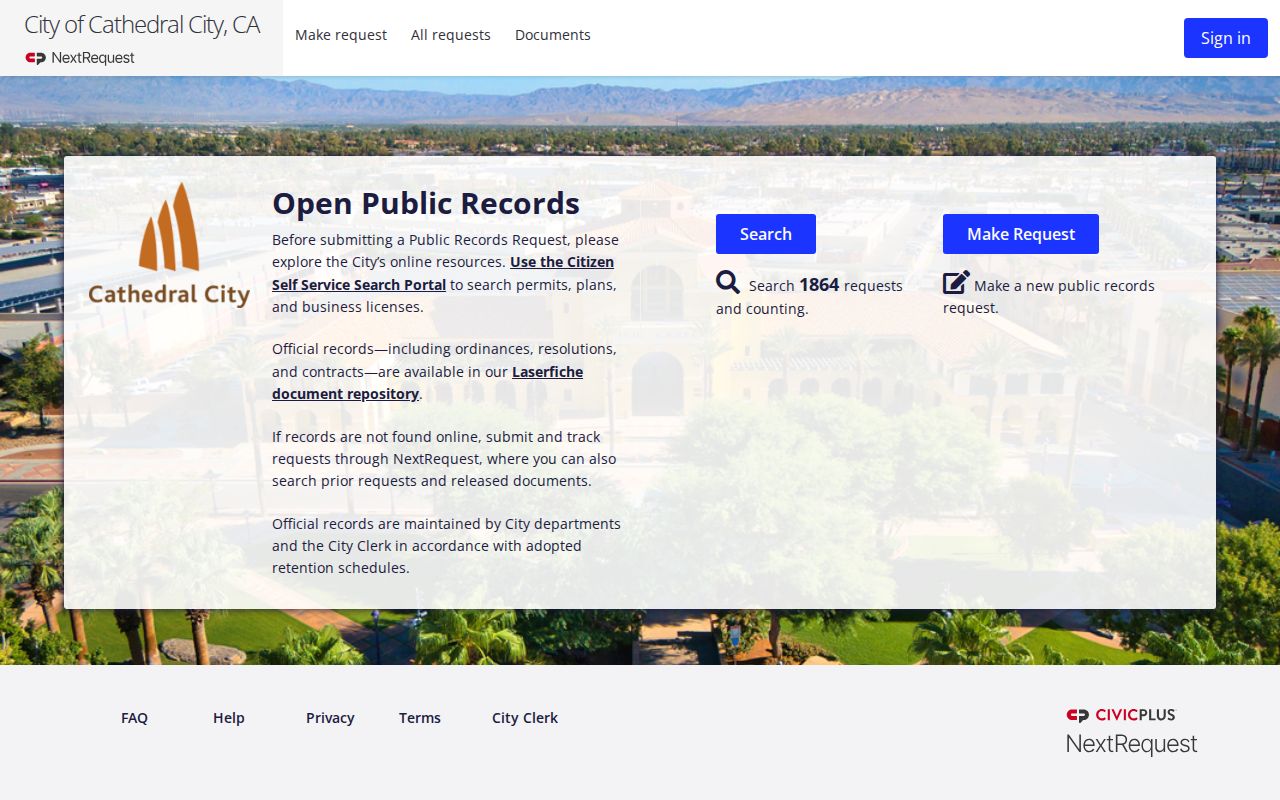Open the Make request menu item
The height and width of the screenshot is (800, 1280).
(x=341, y=35)
